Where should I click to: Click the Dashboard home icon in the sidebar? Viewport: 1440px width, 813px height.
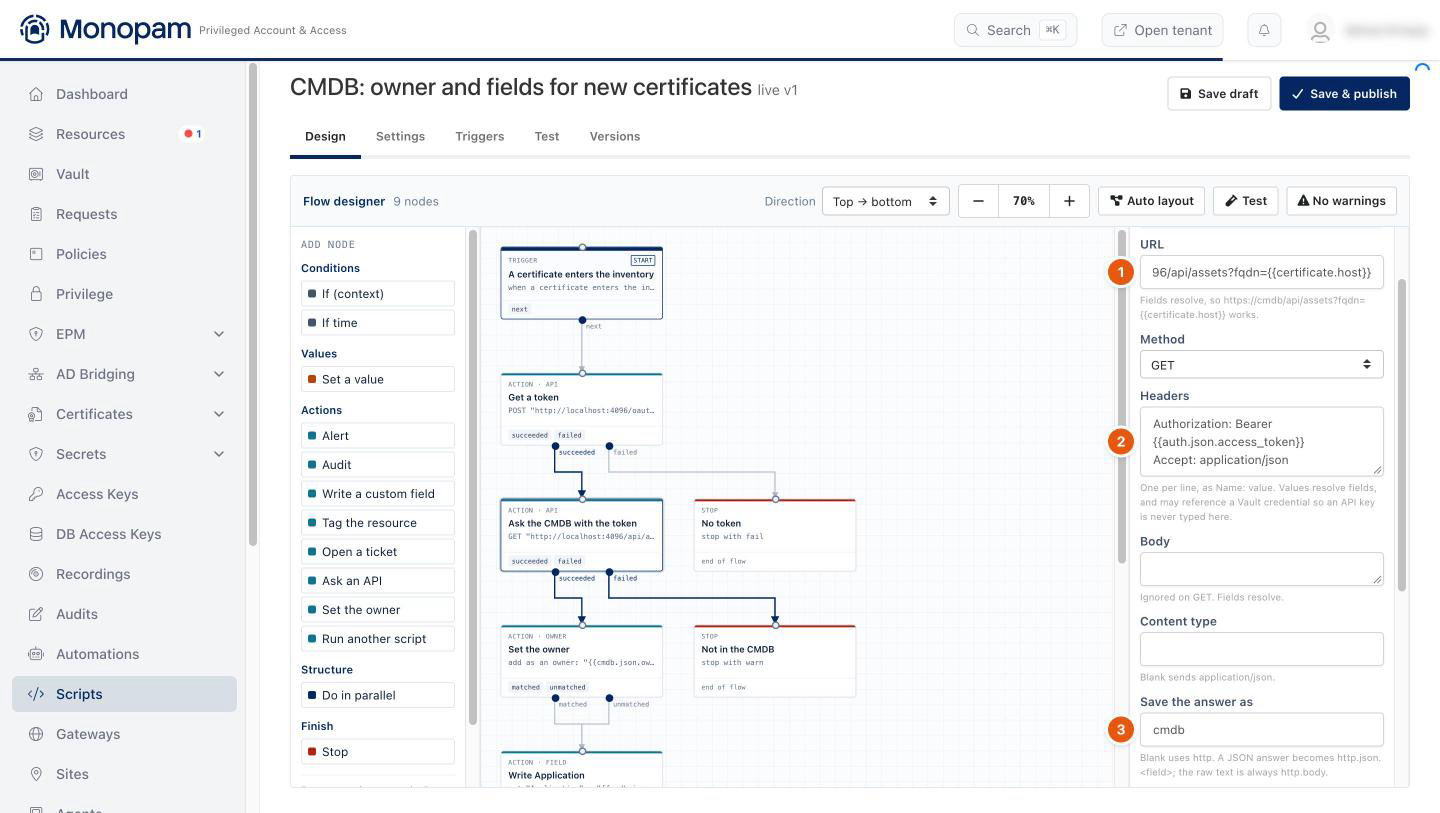click(36, 94)
